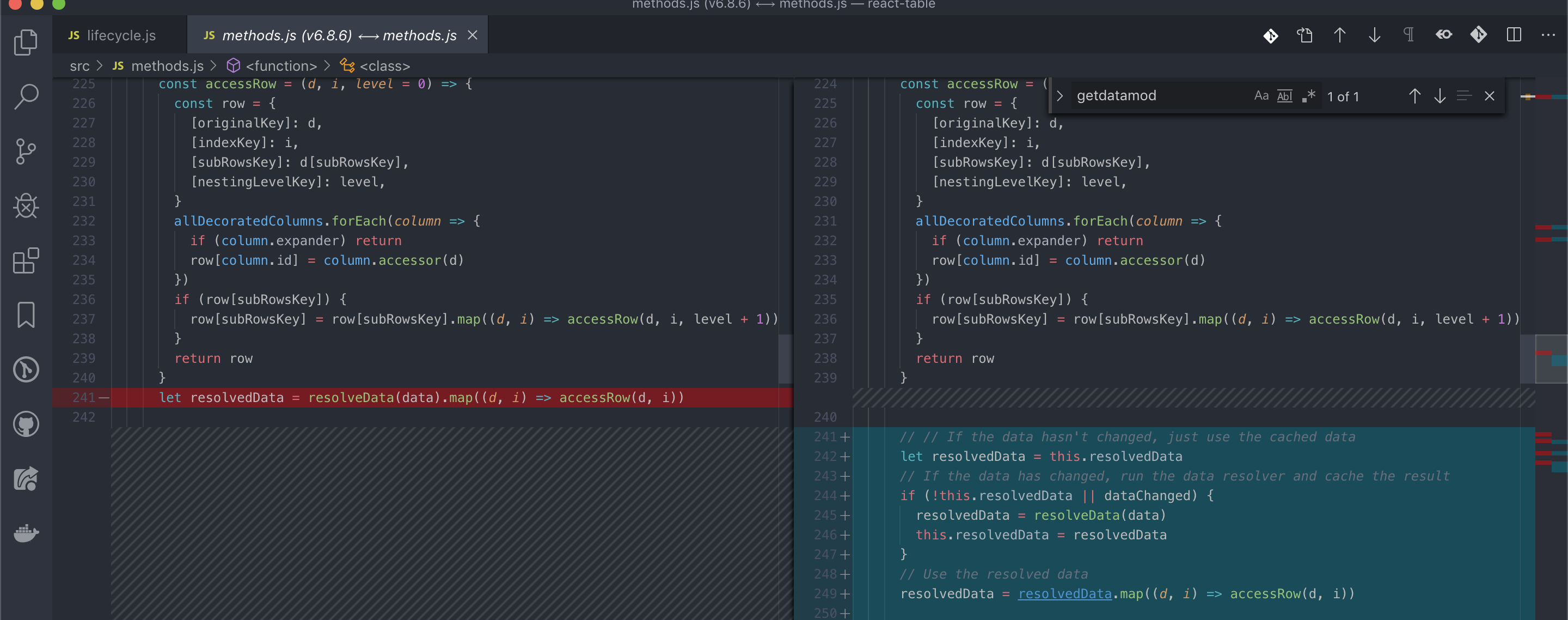Switch to the lifecycle.js tab
Image resolution: width=1568 pixels, height=620 pixels.
pos(120,35)
